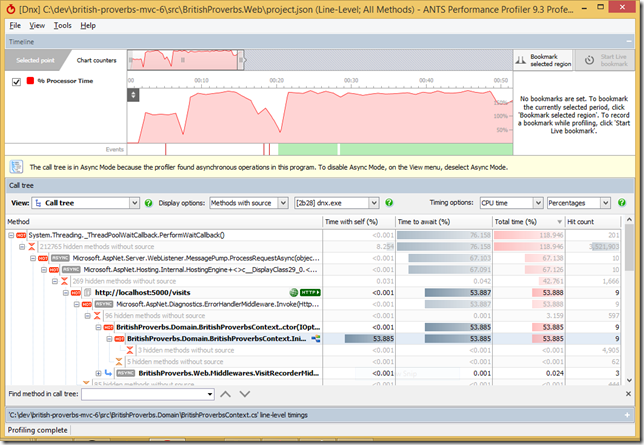Open the Methods with source dropdown
Screen dimensions: 644x445
(x=248, y=203)
